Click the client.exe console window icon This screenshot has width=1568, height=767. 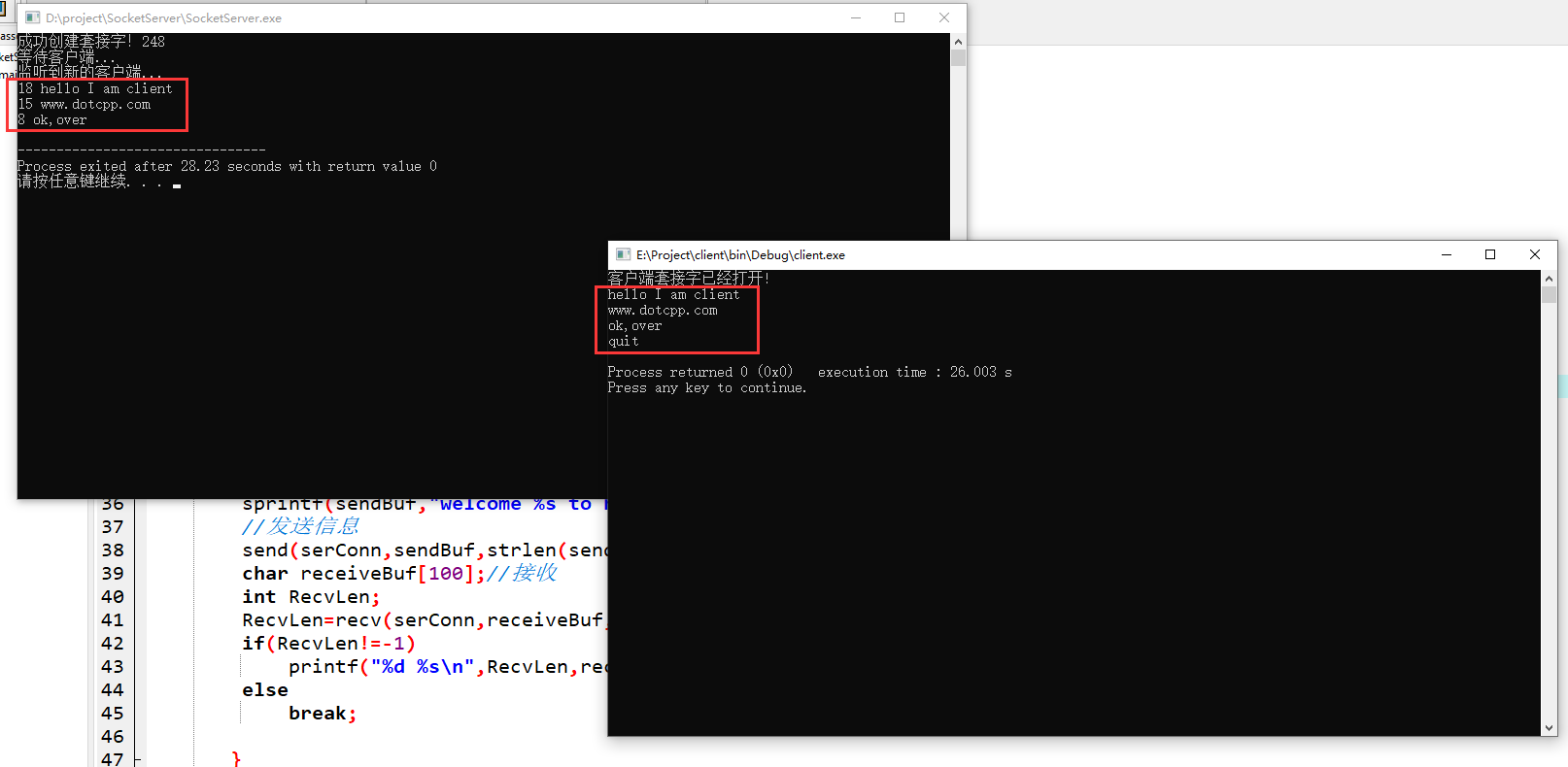point(624,254)
